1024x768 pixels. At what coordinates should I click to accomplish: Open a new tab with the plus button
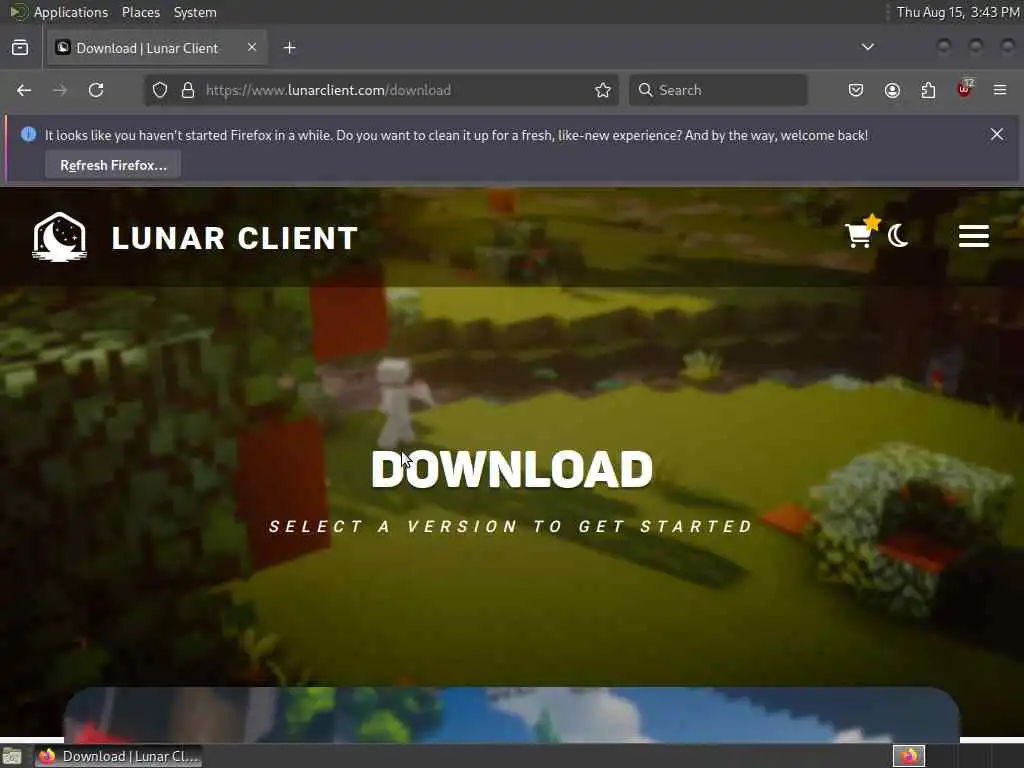(x=289, y=48)
